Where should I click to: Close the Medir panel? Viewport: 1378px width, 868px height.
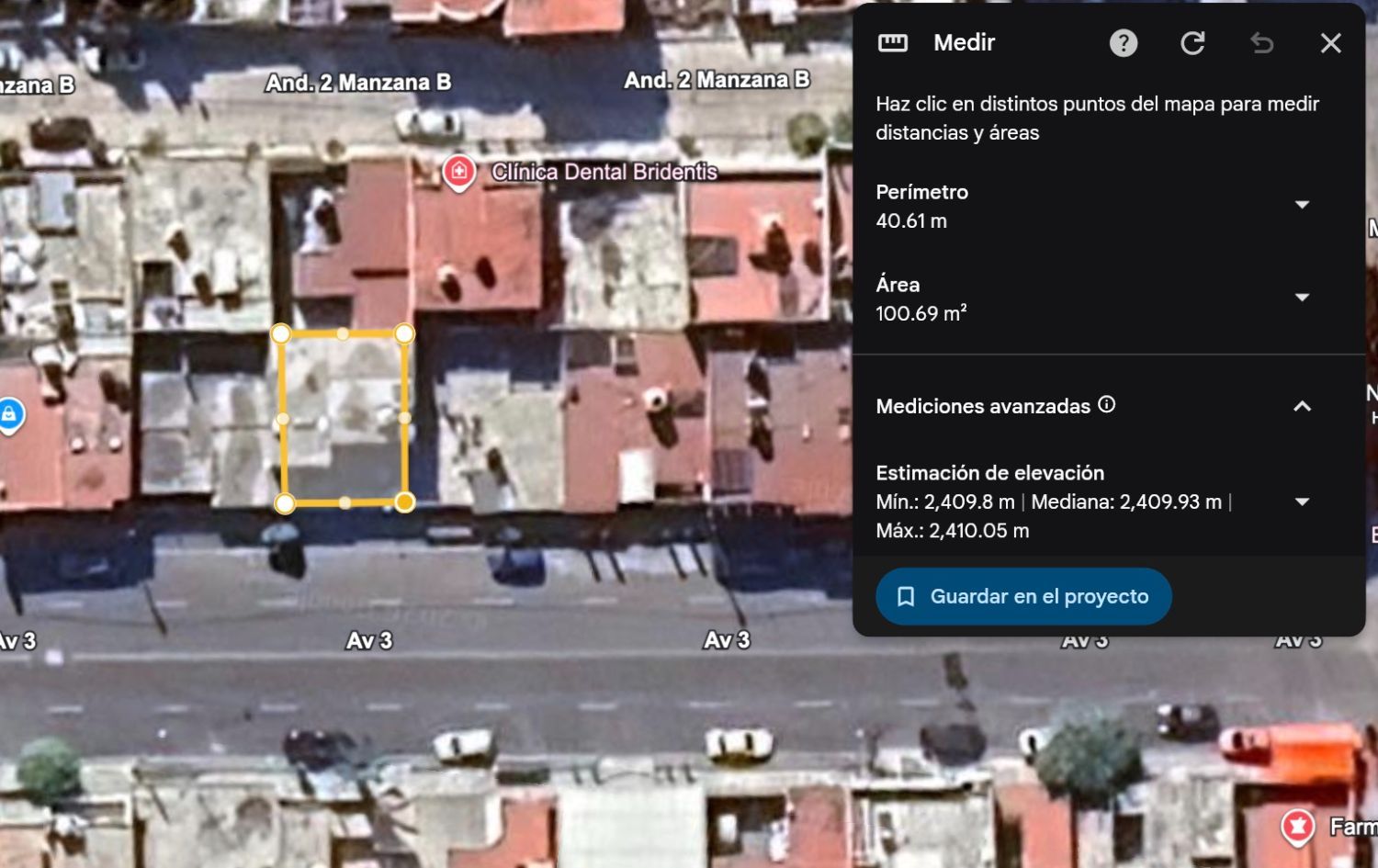click(1330, 43)
